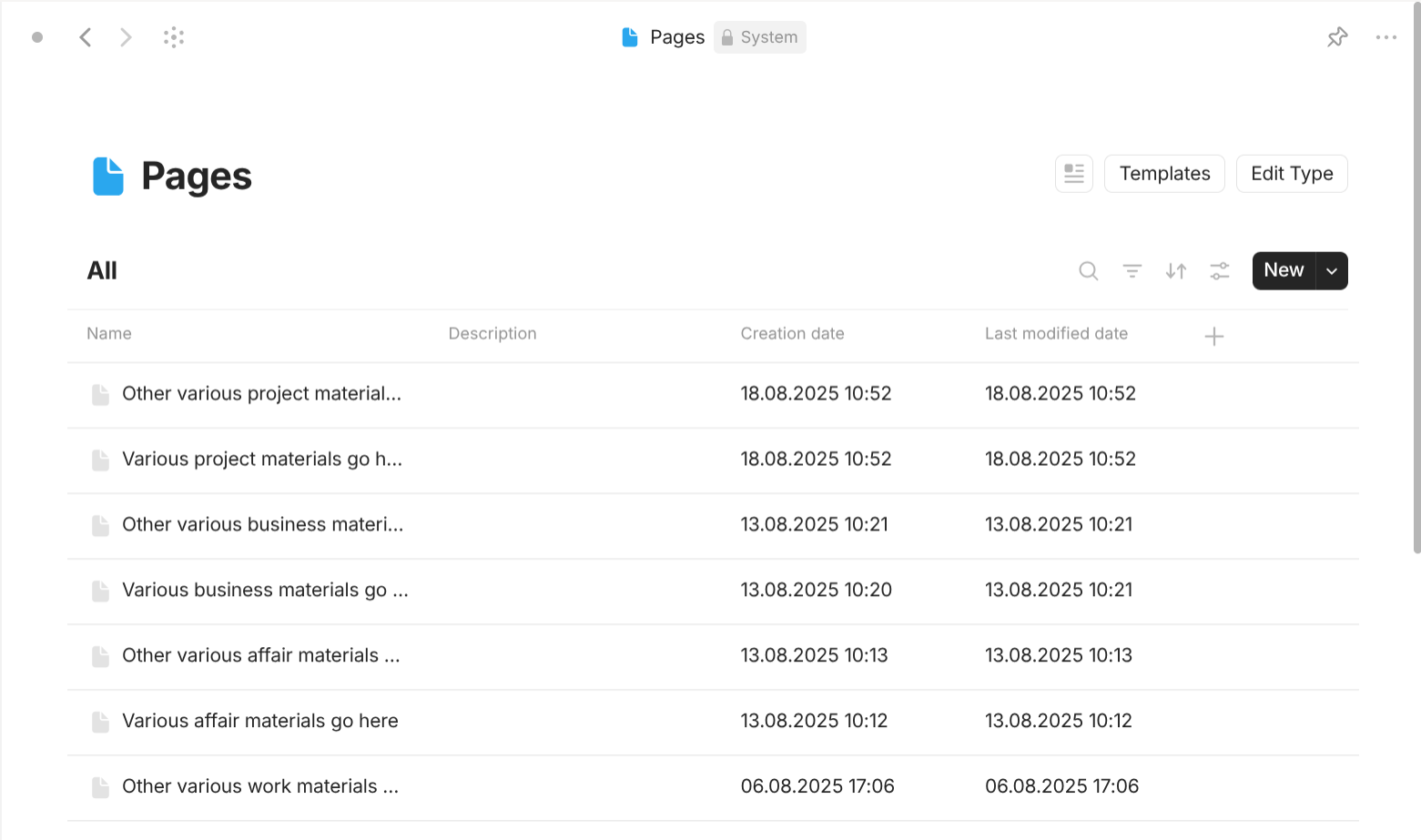Click the Edit Type button
The height and width of the screenshot is (840, 1421).
(1291, 174)
